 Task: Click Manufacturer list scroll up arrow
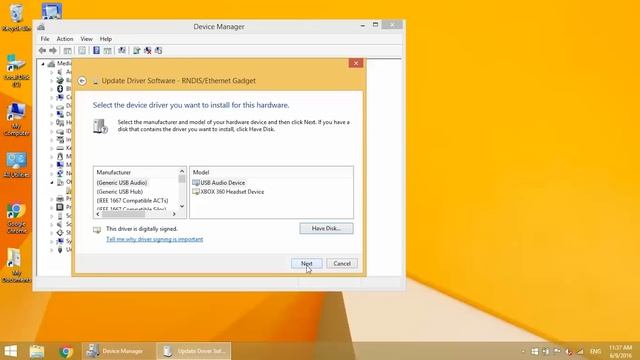click(182, 171)
